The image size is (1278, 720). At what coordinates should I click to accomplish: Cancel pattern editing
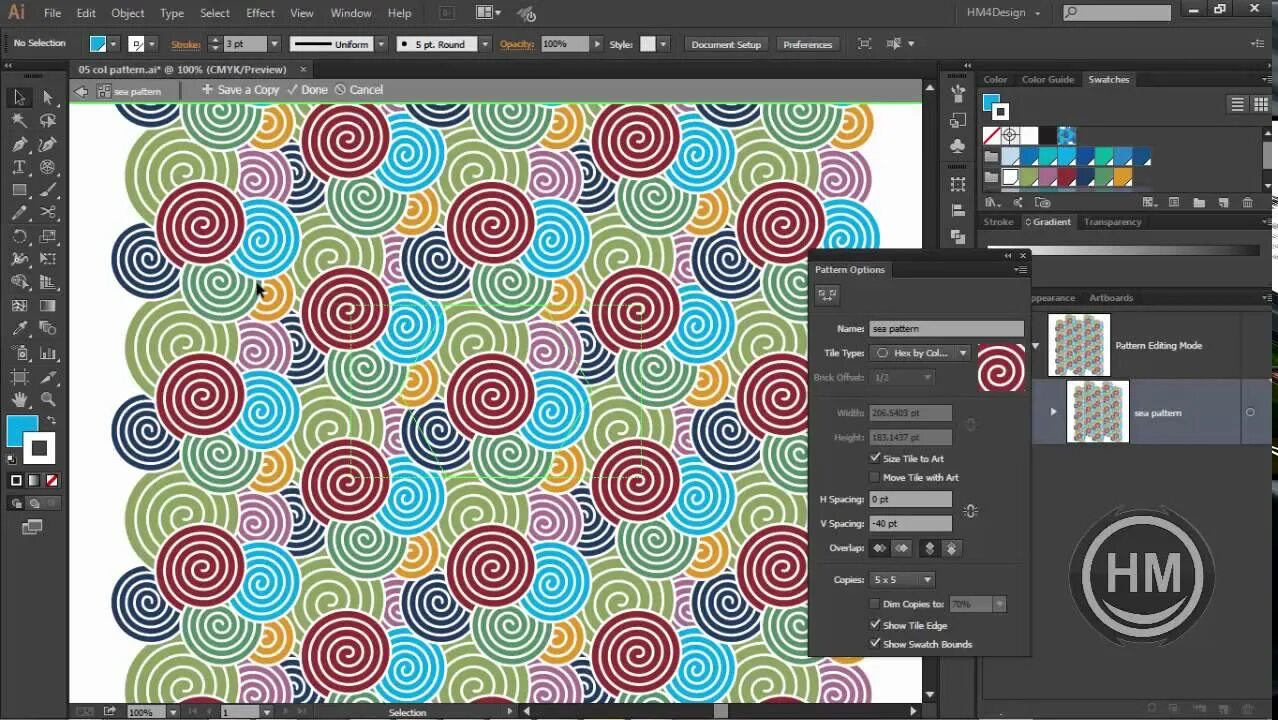point(359,90)
